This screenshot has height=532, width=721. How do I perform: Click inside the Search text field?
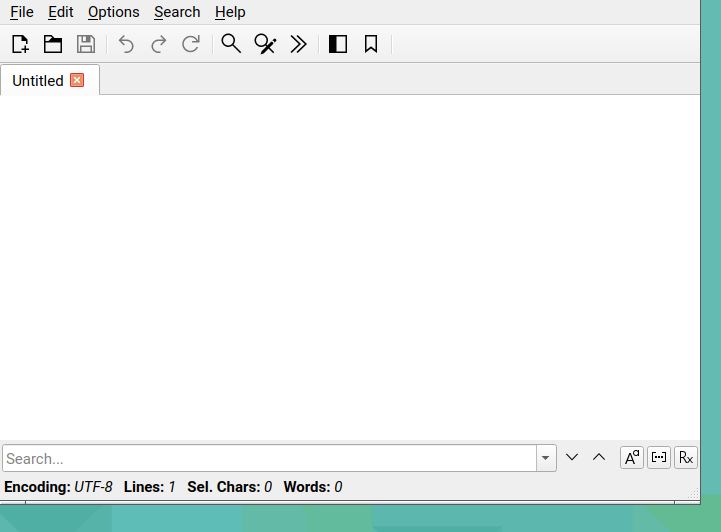click(270, 458)
